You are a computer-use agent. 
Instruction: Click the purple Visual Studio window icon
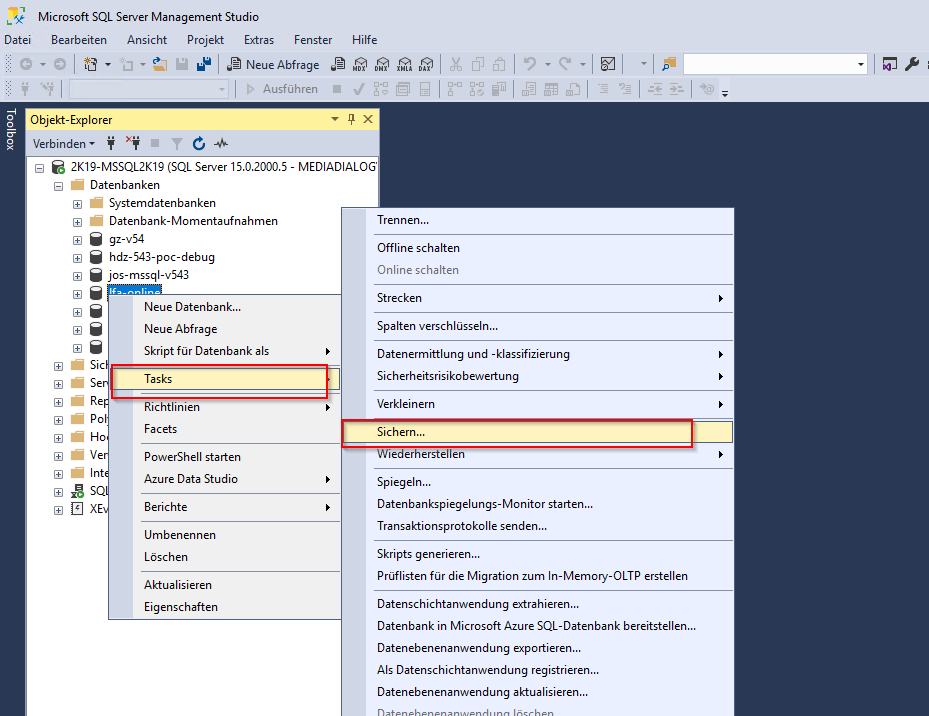(x=889, y=64)
